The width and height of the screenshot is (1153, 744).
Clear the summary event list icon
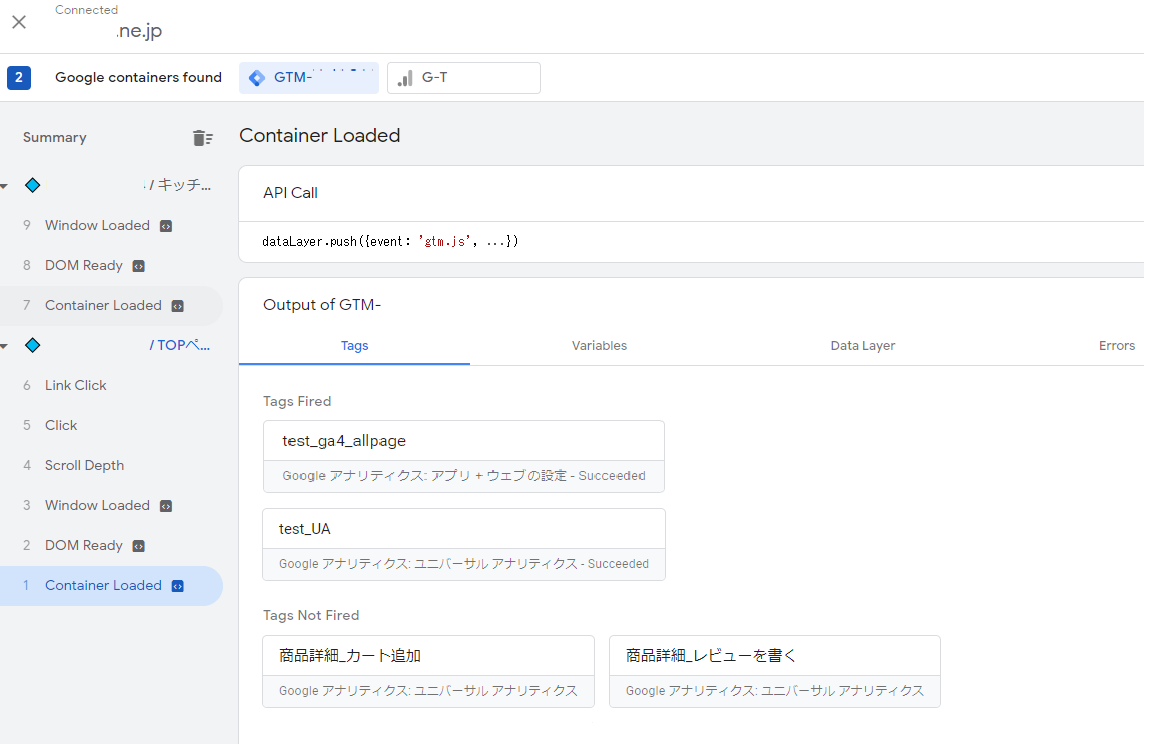202,138
